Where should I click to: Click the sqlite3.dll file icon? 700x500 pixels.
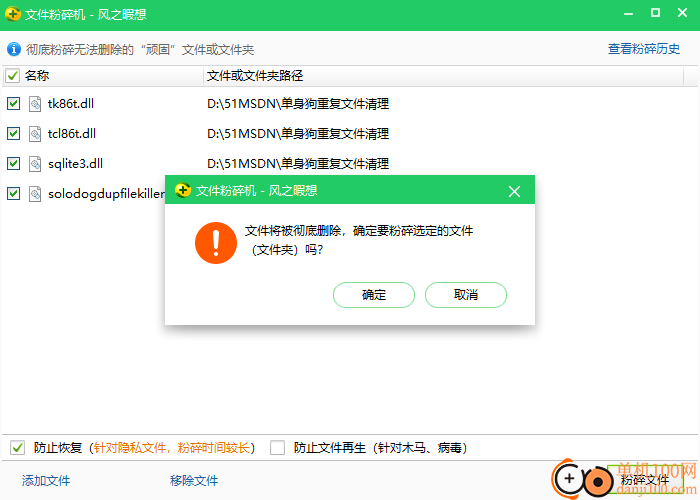click(x=35, y=164)
